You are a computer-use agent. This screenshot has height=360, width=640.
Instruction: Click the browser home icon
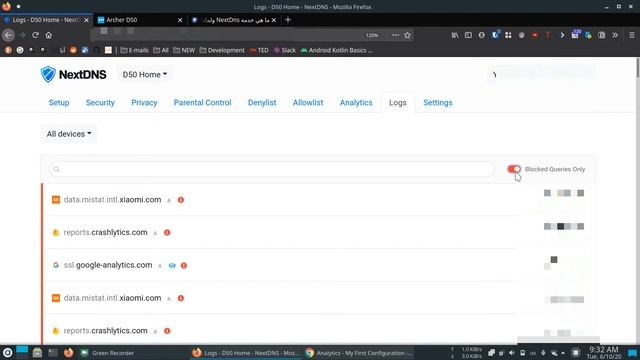pos(49,35)
